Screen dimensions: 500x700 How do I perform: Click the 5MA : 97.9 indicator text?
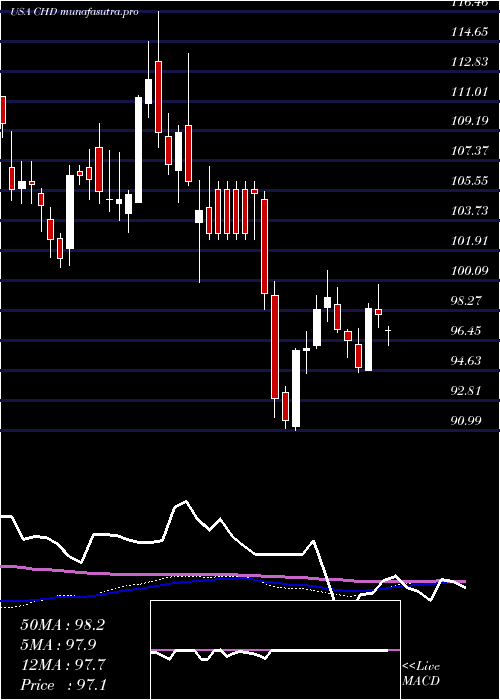[58, 645]
